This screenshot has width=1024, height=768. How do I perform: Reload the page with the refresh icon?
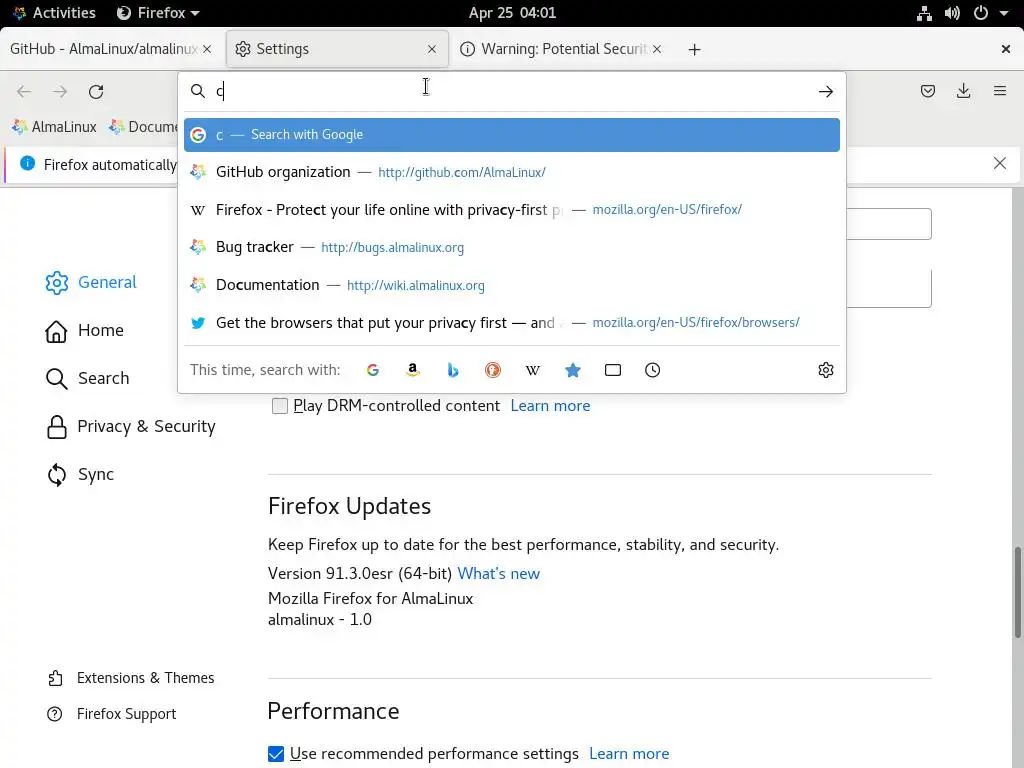[96, 91]
